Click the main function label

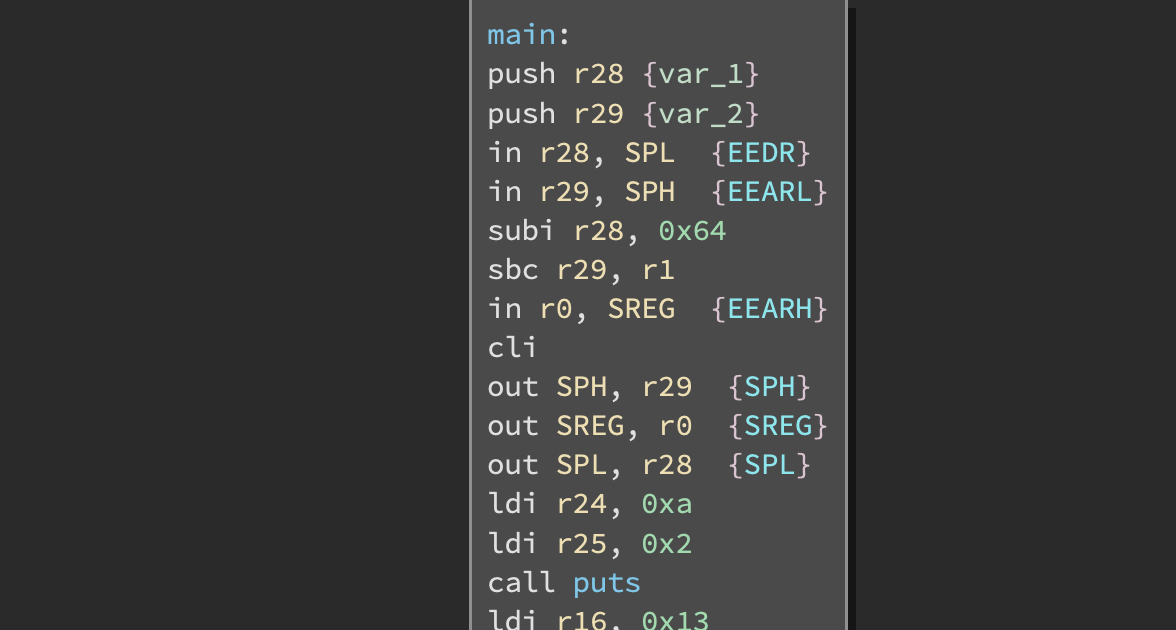pyautogui.click(x=520, y=35)
